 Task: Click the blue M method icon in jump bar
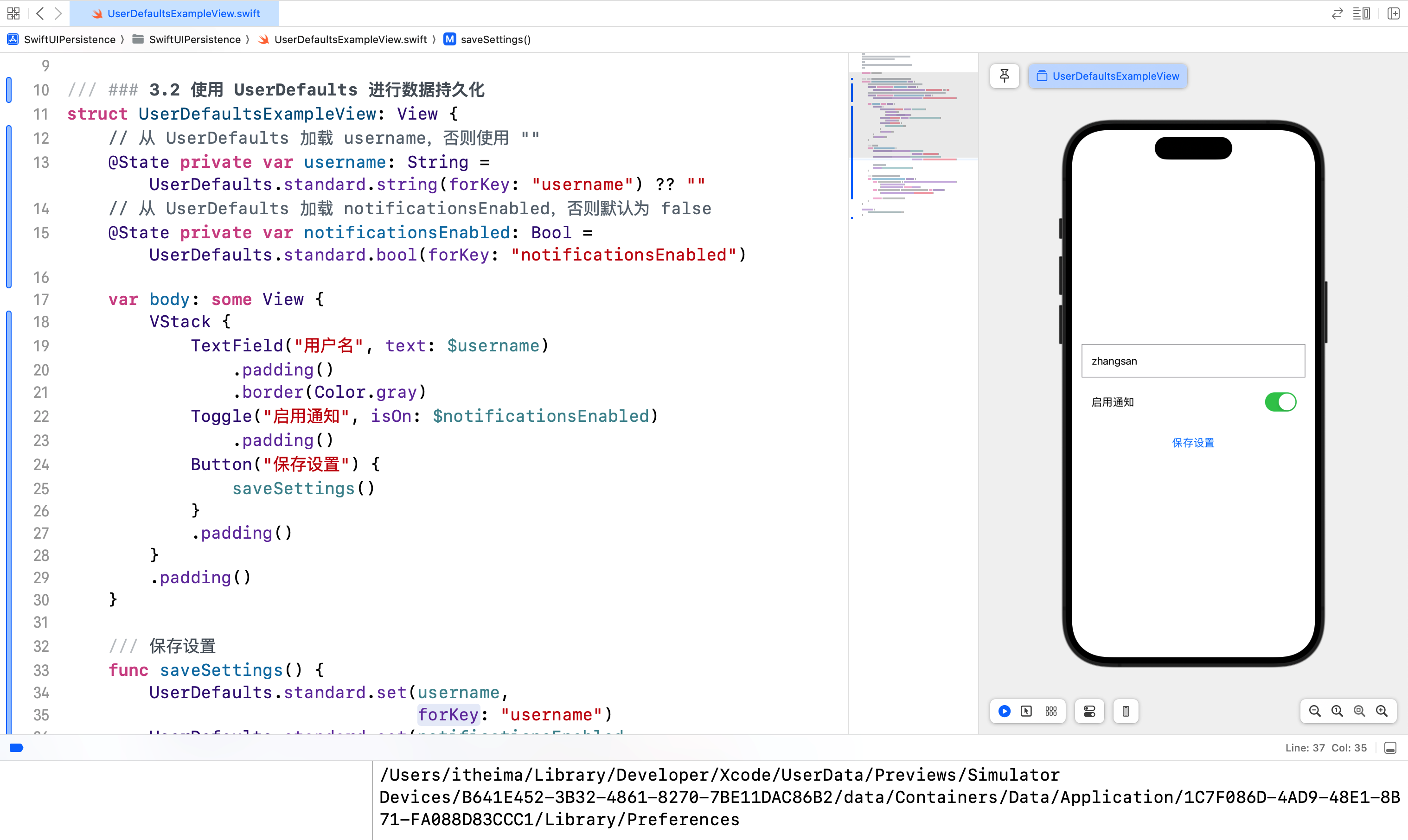449,39
